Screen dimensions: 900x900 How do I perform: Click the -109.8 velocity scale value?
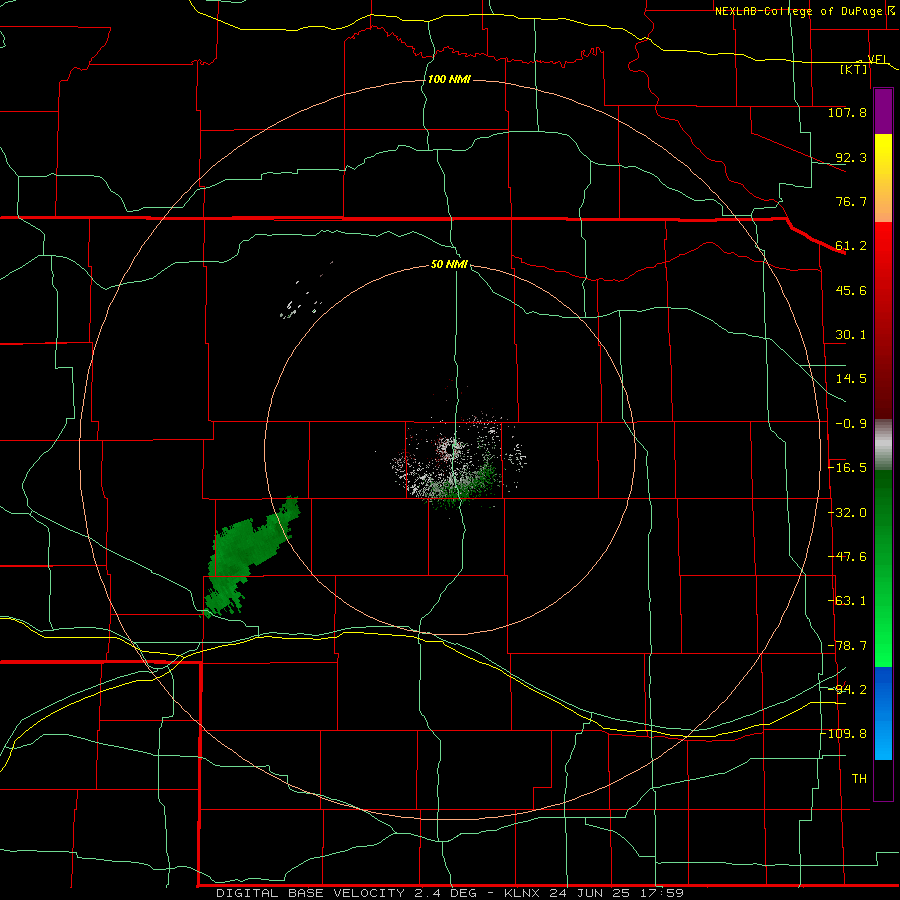click(x=844, y=734)
